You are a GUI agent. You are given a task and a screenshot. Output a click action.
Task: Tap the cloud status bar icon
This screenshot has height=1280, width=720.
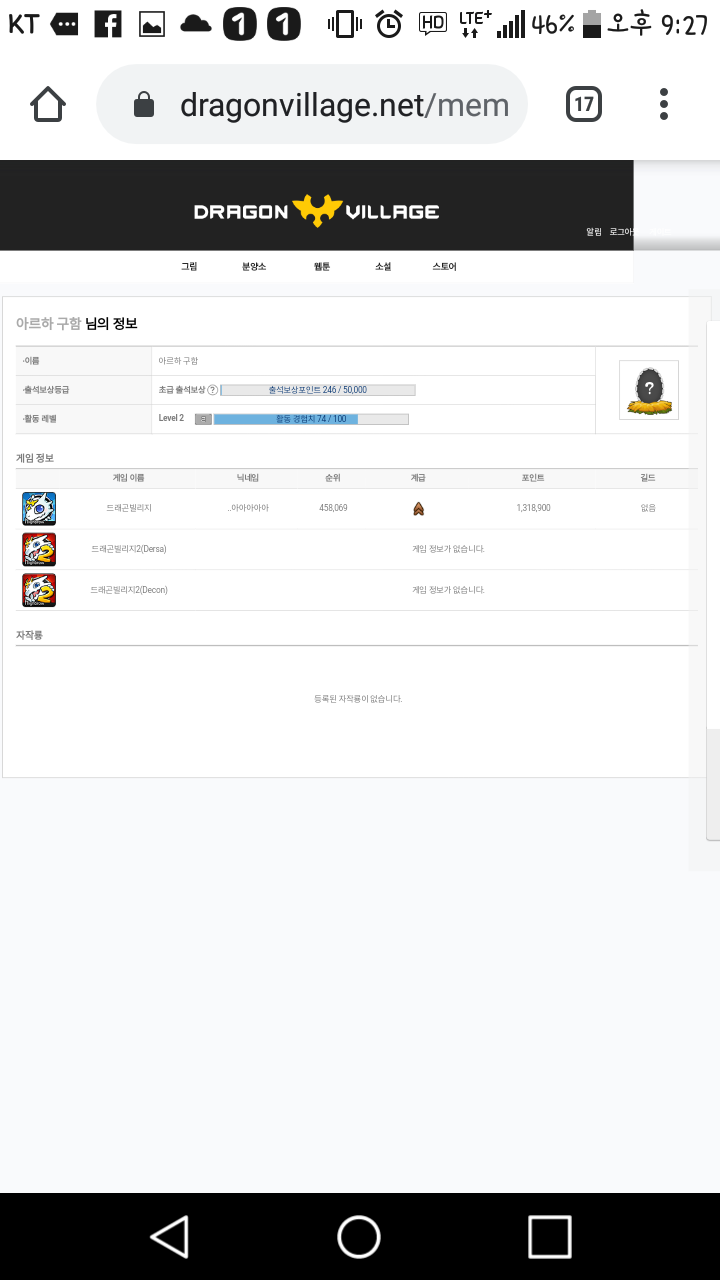click(x=196, y=25)
